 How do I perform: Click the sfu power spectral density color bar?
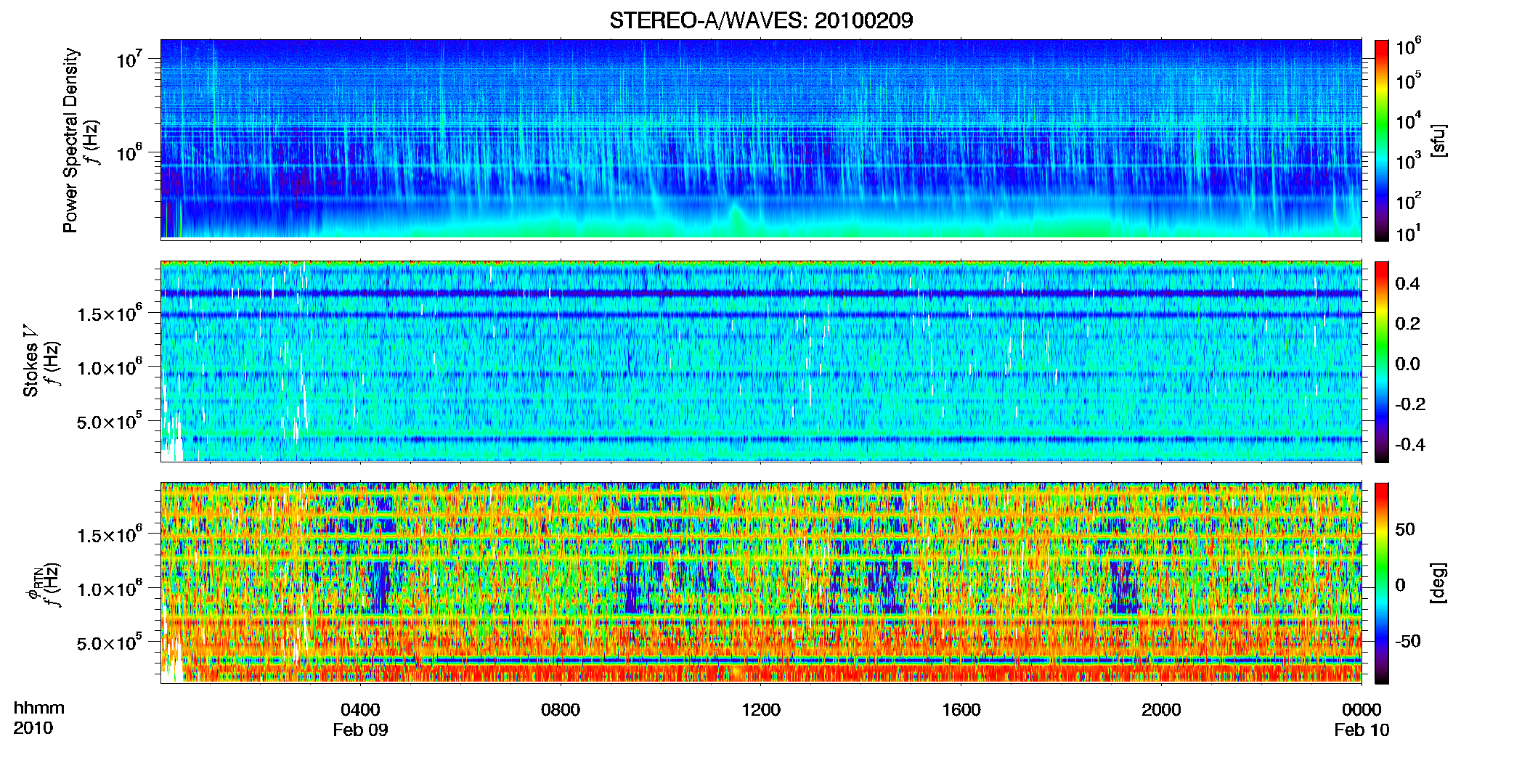coord(1382,140)
